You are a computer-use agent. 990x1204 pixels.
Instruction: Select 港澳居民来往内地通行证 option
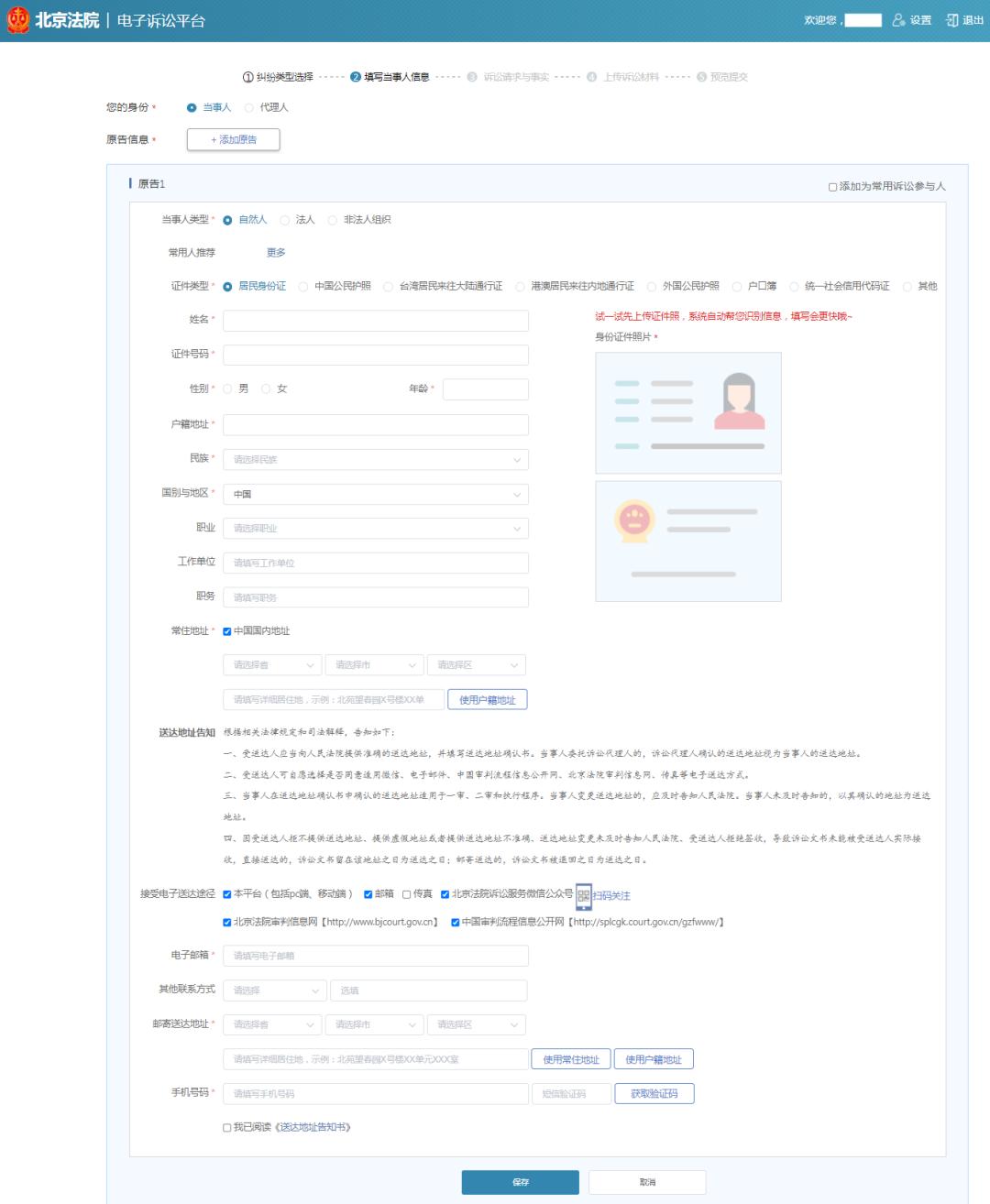point(520,287)
